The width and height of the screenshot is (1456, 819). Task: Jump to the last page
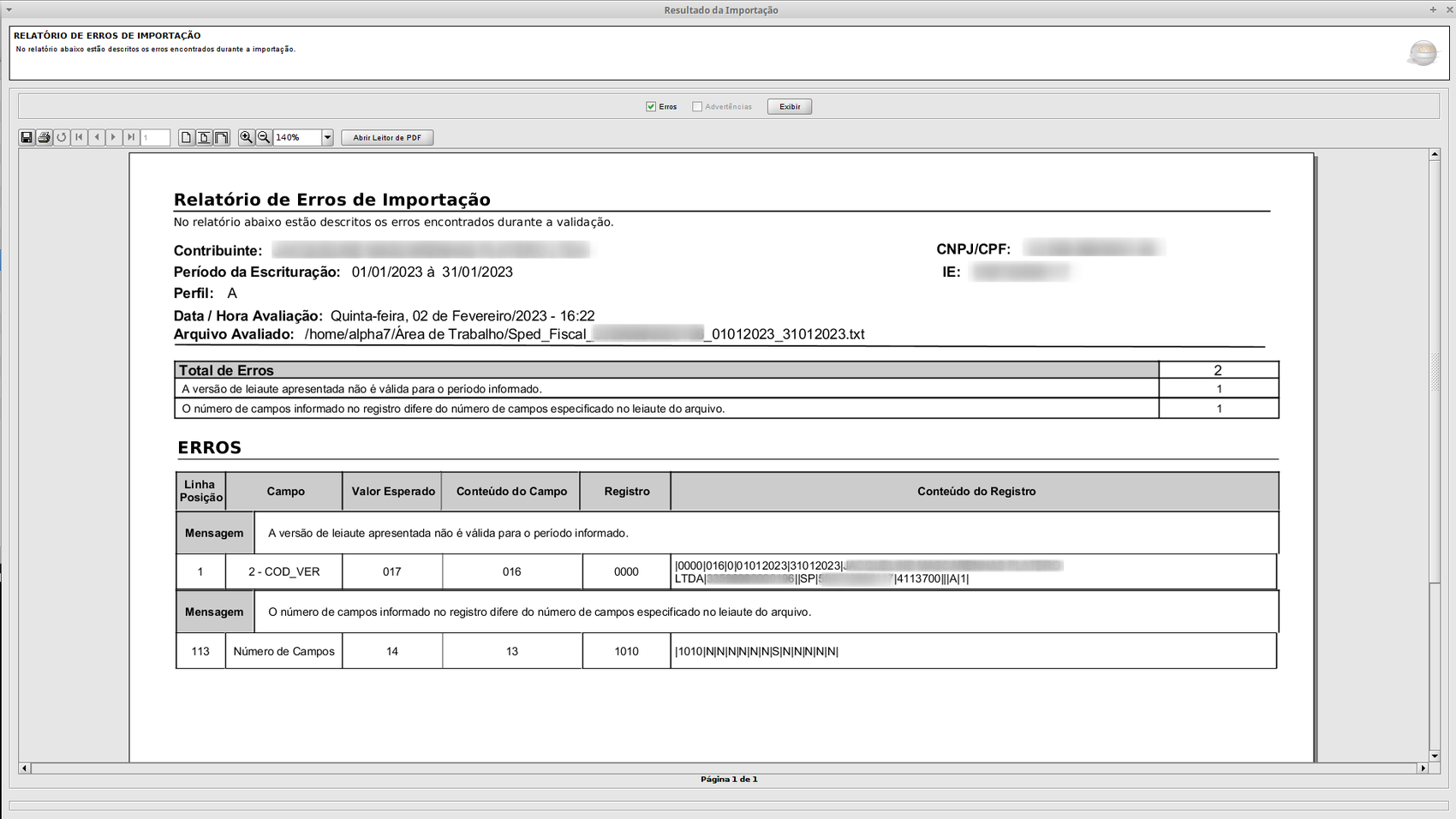pyautogui.click(x=131, y=137)
